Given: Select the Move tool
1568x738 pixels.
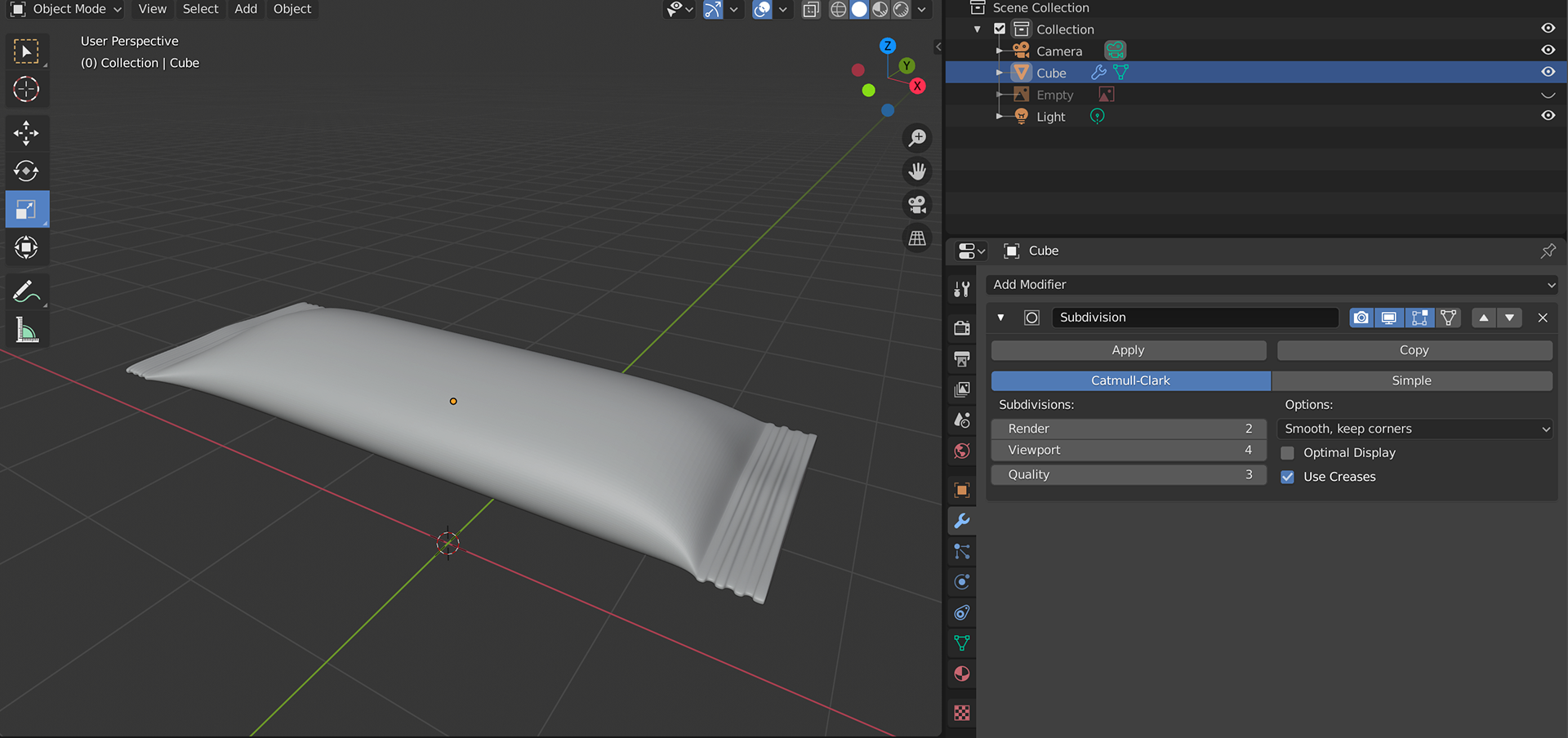Looking at the screenshot, I should click(x=27, y=133).
